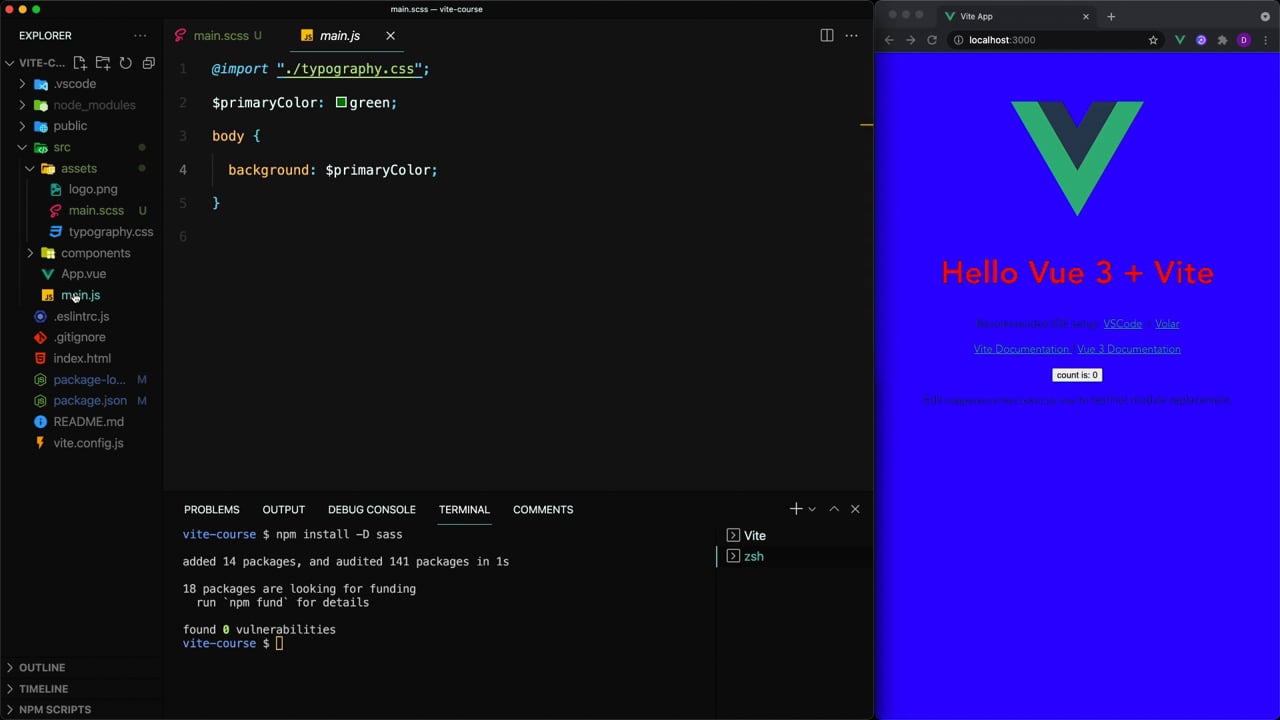Viewport: 1280px width, 720px height.
Task: Maximize the terminal panel with up chevron
Action: pyautogui.click(x=834, y=509)
